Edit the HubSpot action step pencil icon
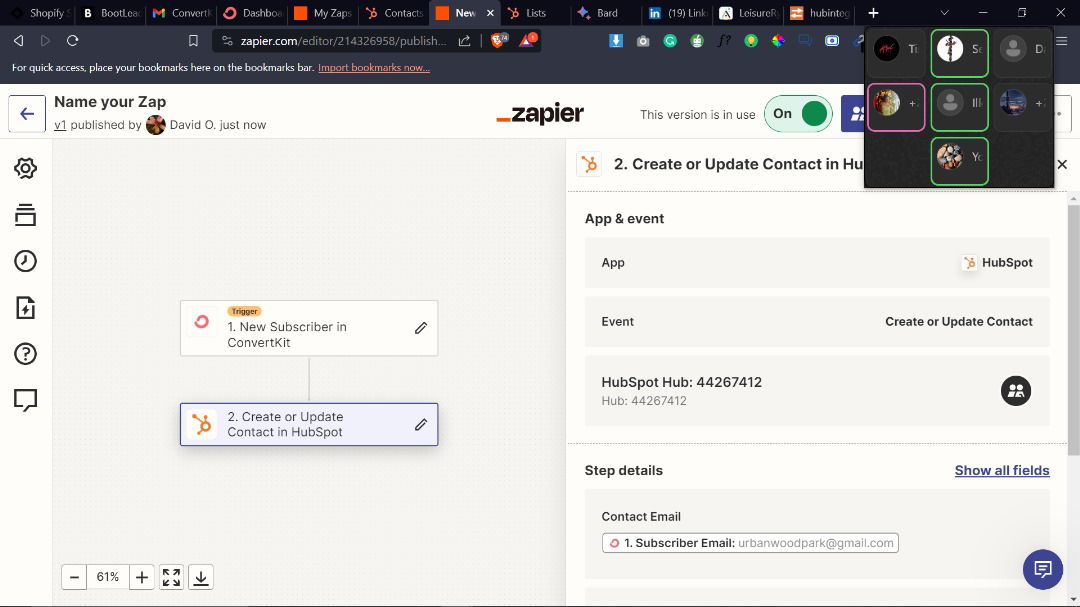Screen dimensions: 1080x607 421,425
